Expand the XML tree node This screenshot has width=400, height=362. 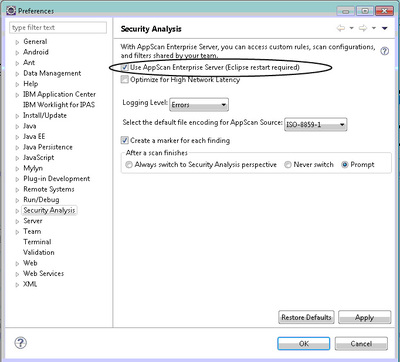(17, 285)
